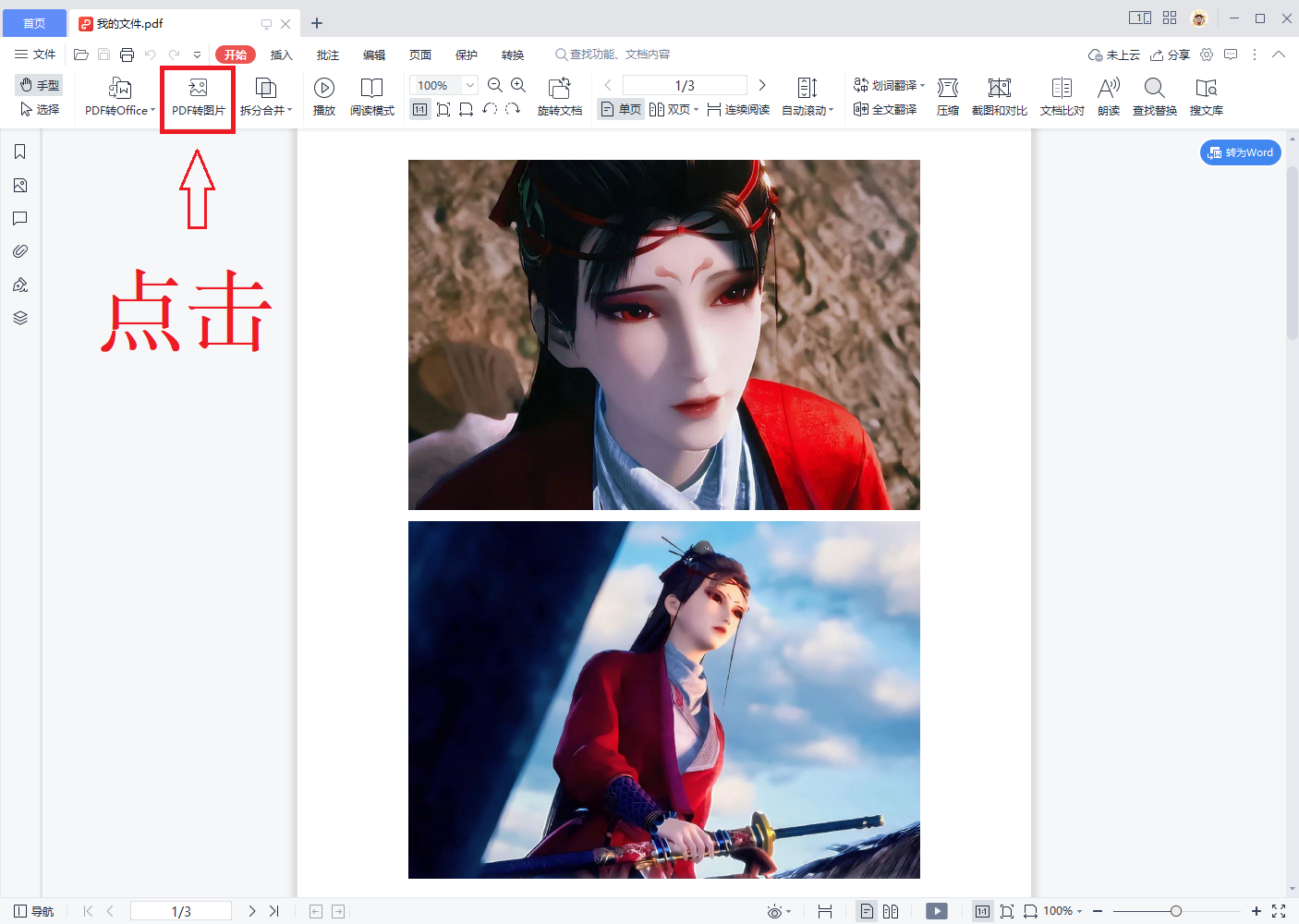Open the 截图和对比 tool
This screenshot has width=1299, height=924.
tap(1000, 98)
